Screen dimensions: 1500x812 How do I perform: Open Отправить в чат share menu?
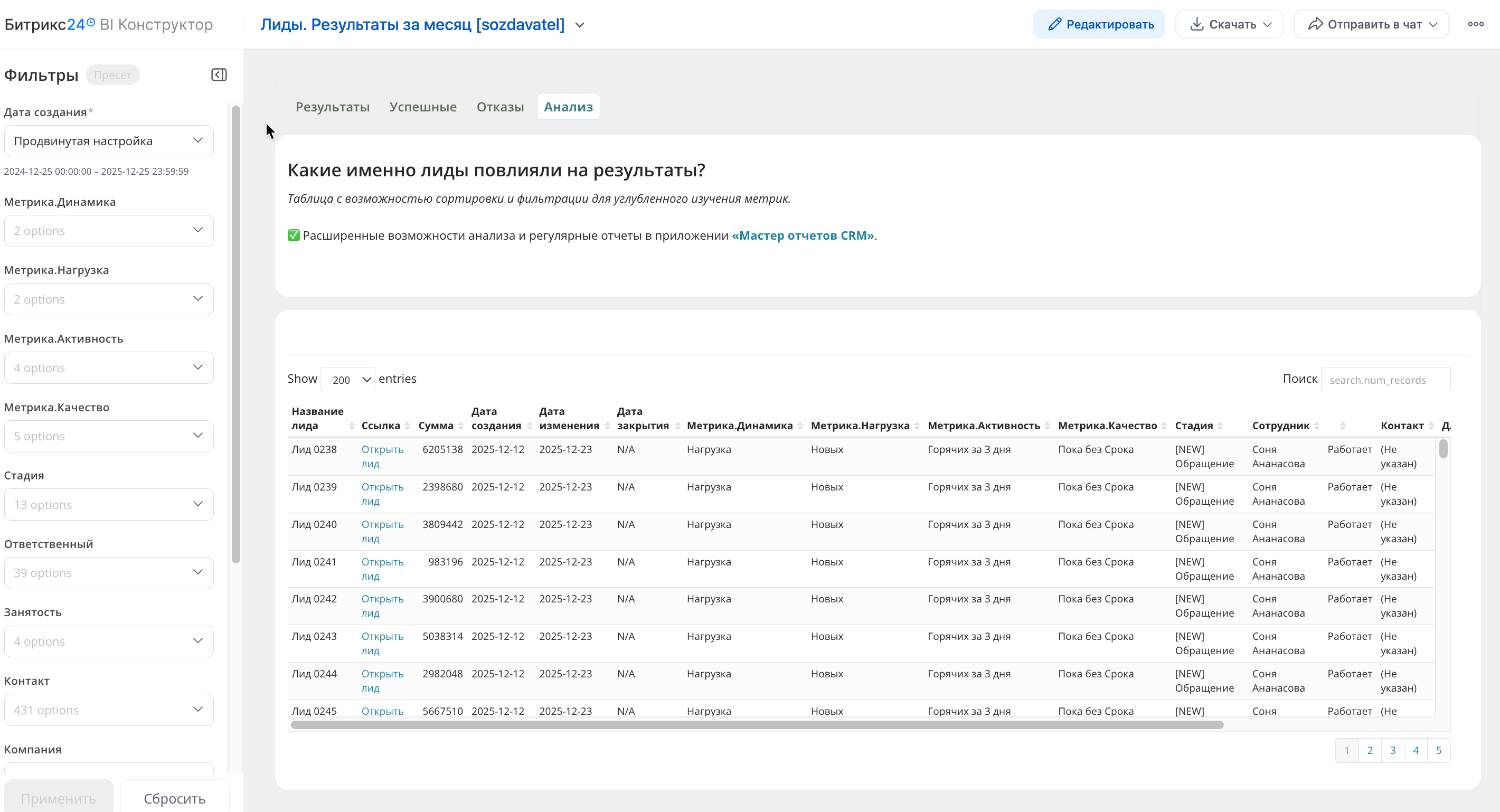pyautogui.click(x=1371, y=24)
